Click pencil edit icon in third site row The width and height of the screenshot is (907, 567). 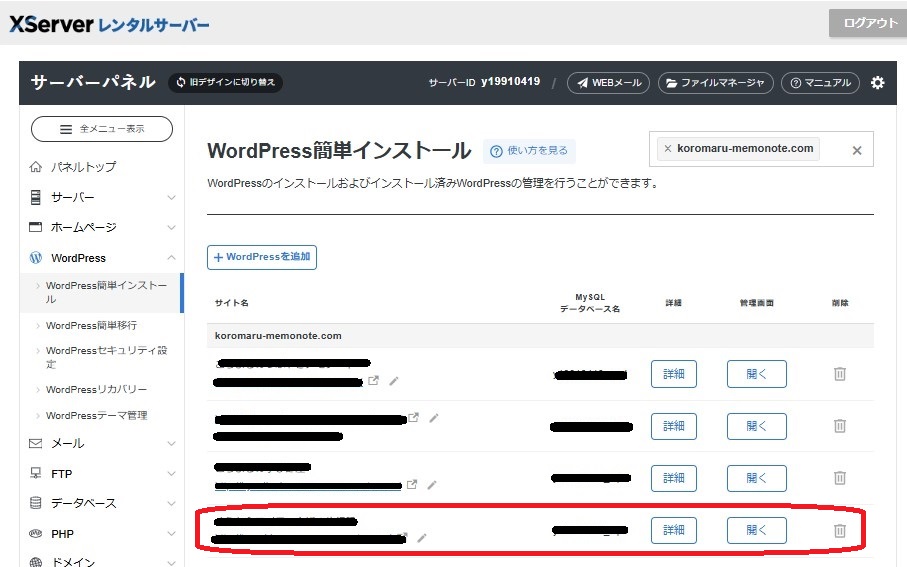point(432,485)
